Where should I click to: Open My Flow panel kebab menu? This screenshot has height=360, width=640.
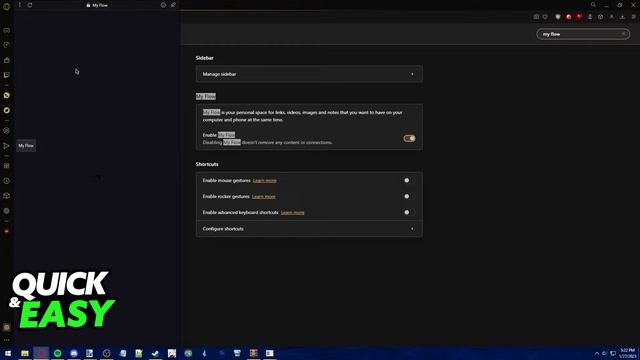(20, 5)
